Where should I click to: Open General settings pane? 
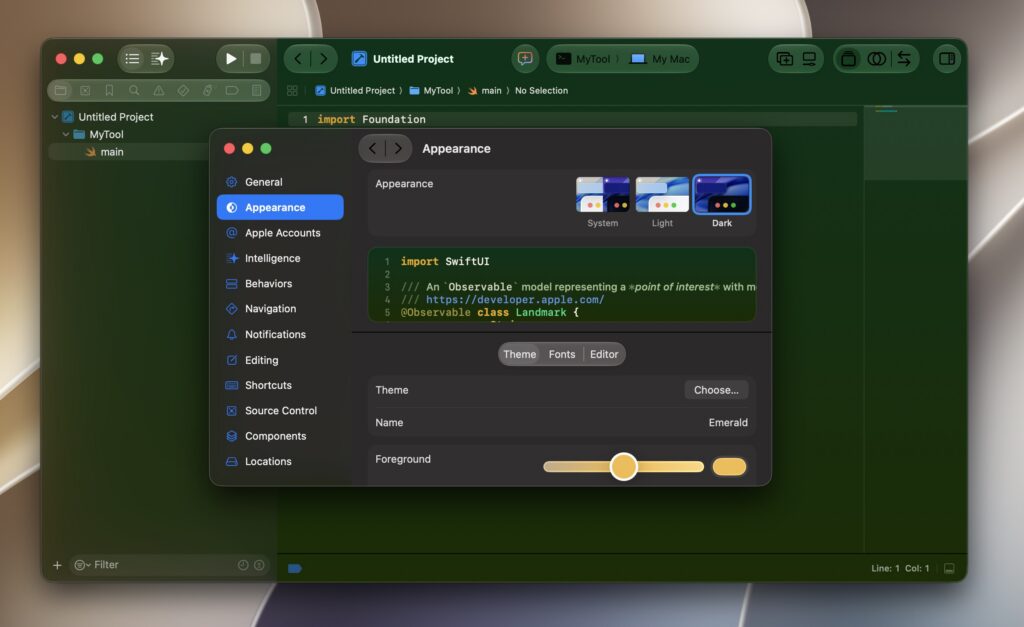(280, 182)
